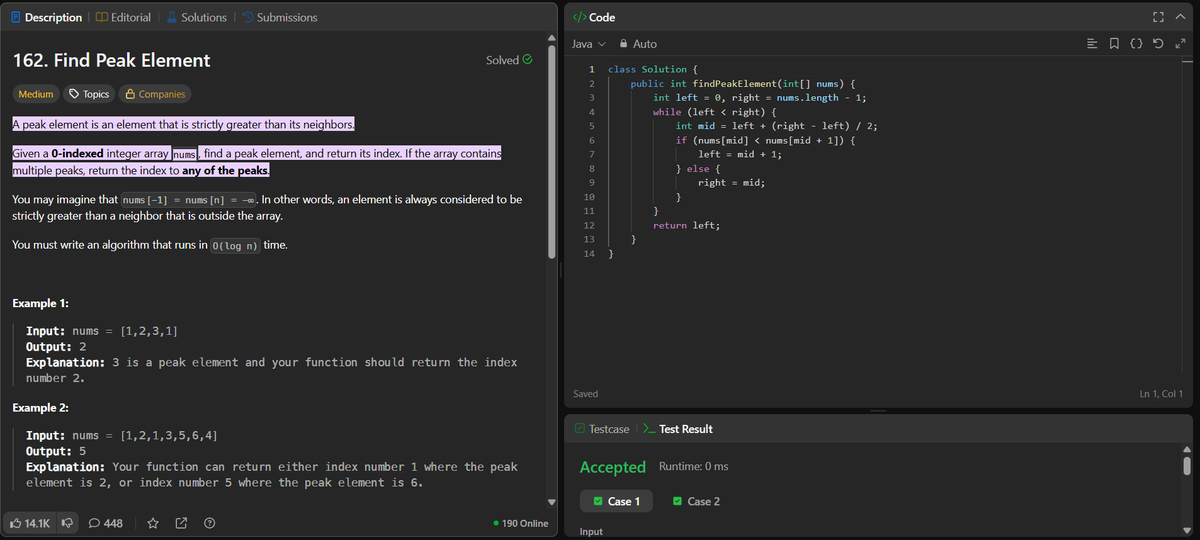
Task: Like the problem with thumbs up
Action: pos(32,522)
